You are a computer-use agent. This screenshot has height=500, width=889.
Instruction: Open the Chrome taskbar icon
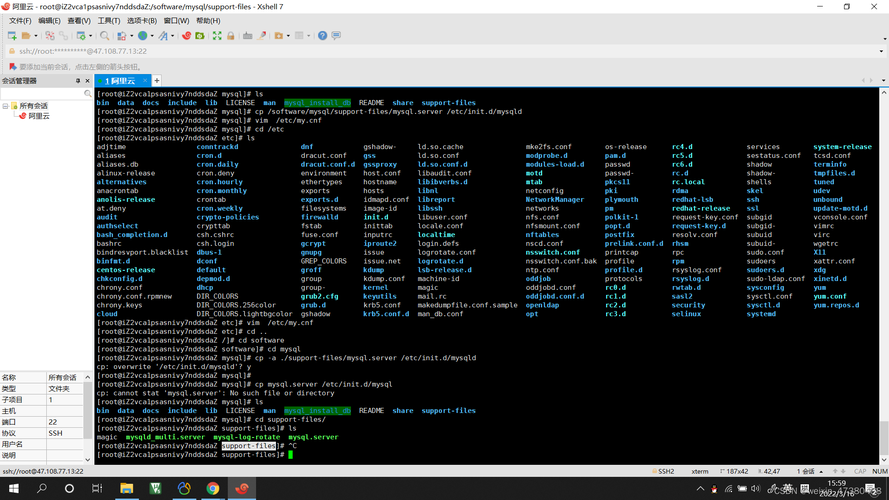coord(213,488)
